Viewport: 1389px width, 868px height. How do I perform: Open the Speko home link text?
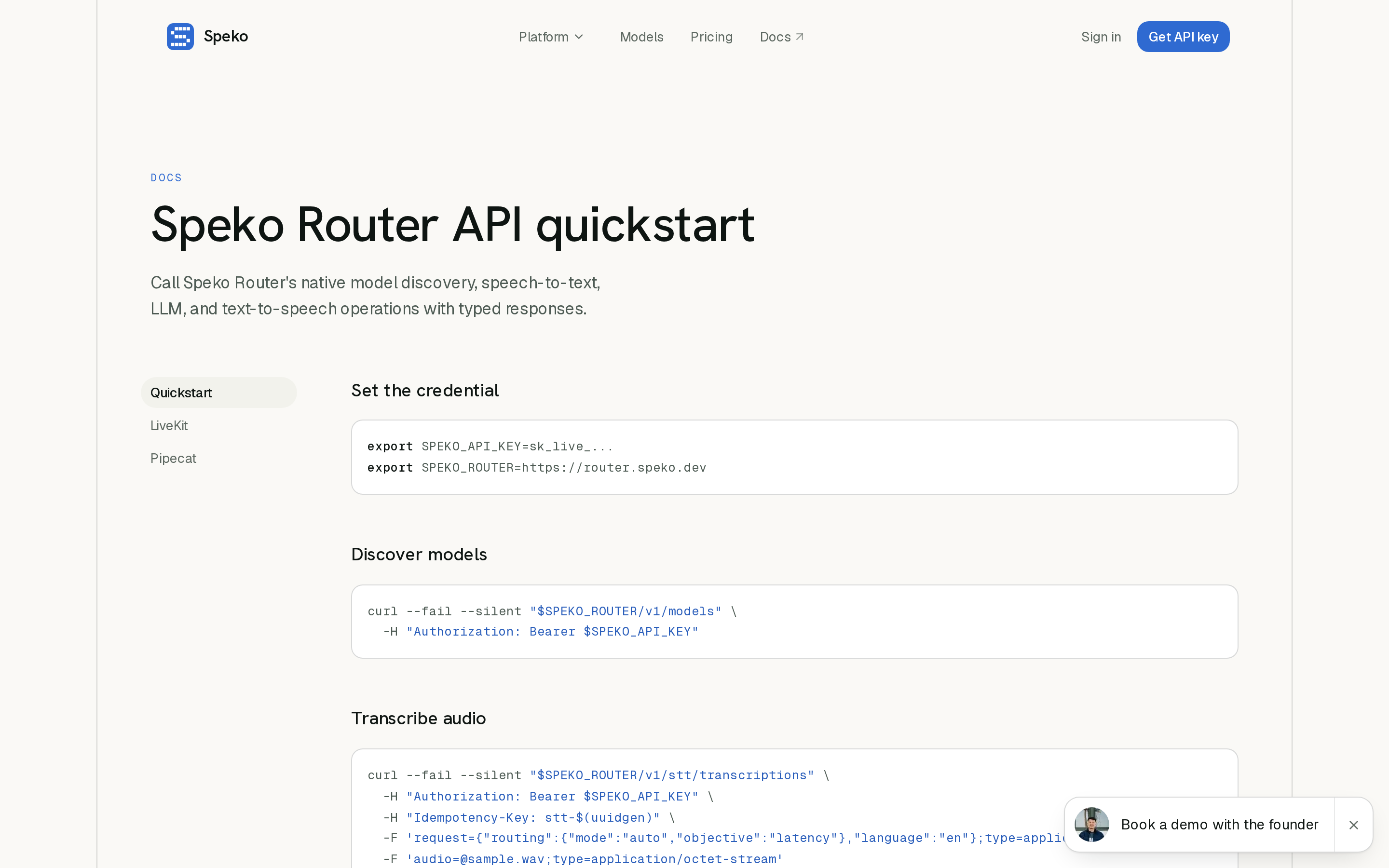click(x=226, y=36)
